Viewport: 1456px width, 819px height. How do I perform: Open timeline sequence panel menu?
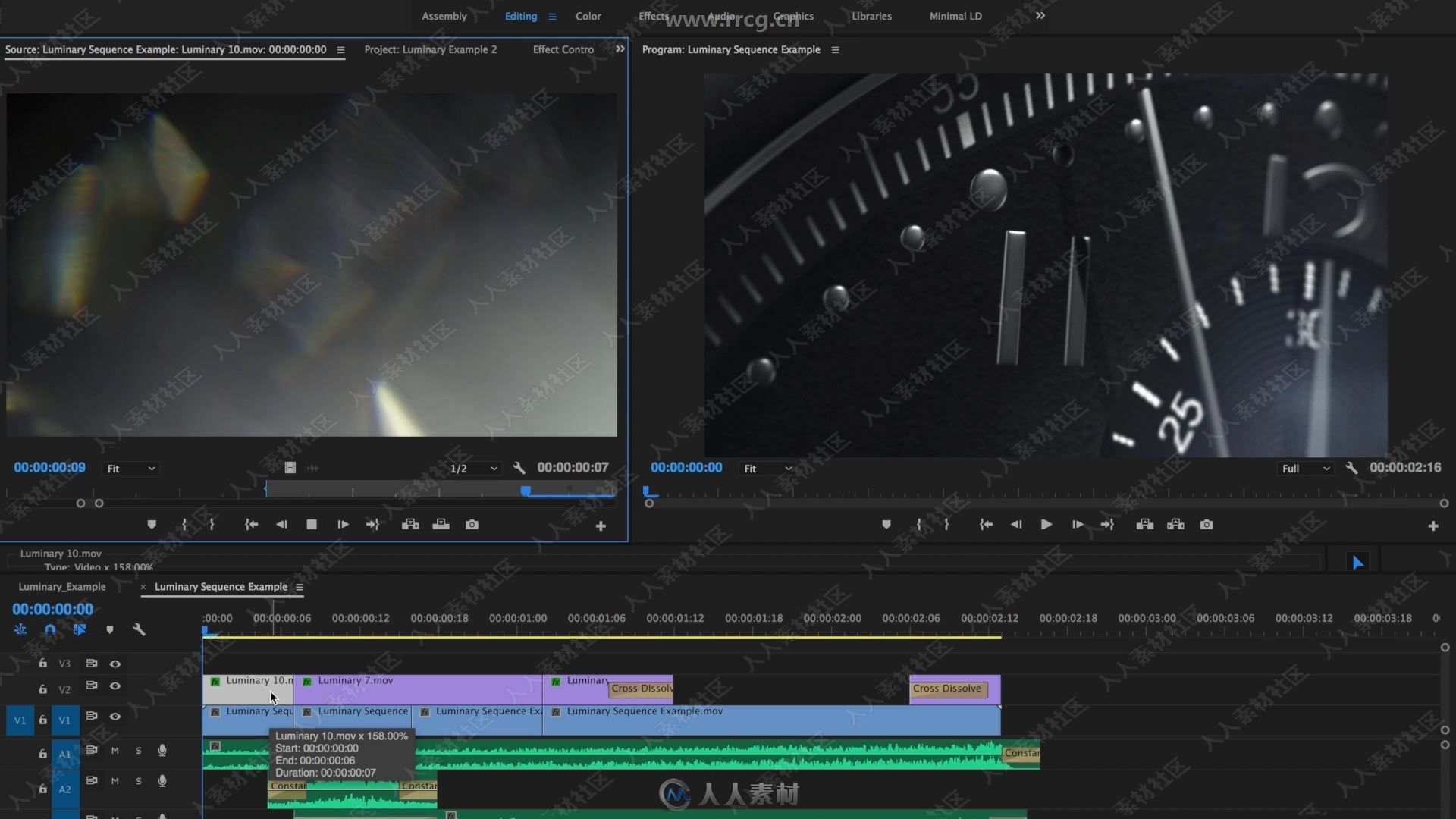point(300,587)
